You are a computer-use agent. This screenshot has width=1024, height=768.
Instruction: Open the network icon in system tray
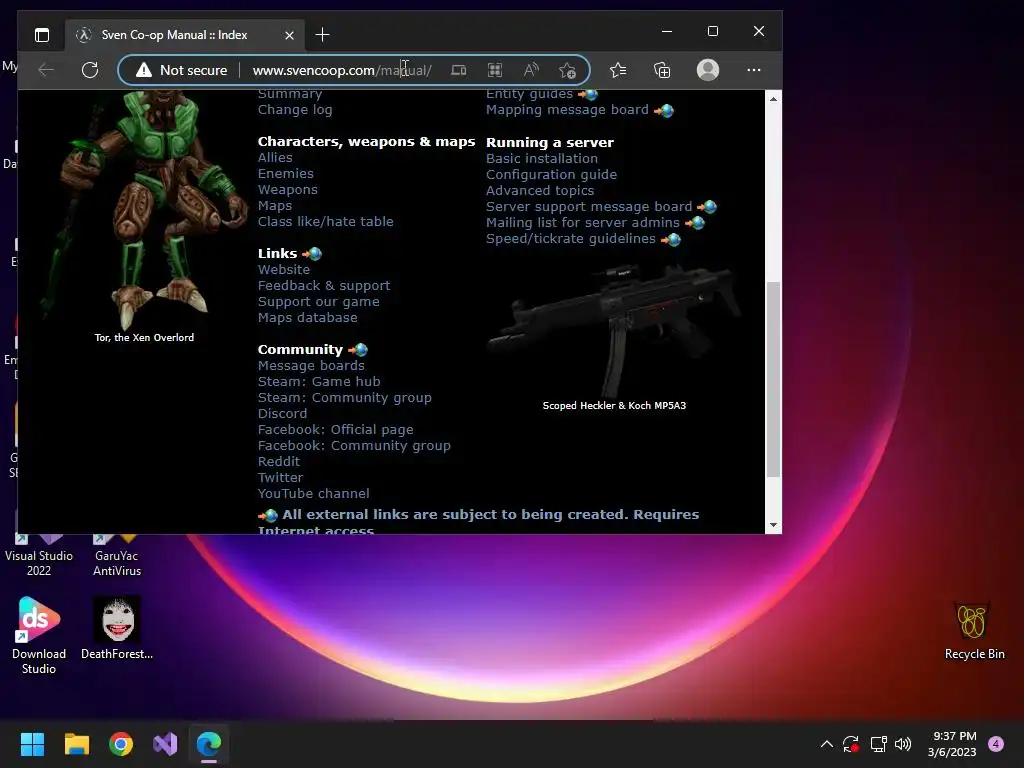click(x=878, y=744)
